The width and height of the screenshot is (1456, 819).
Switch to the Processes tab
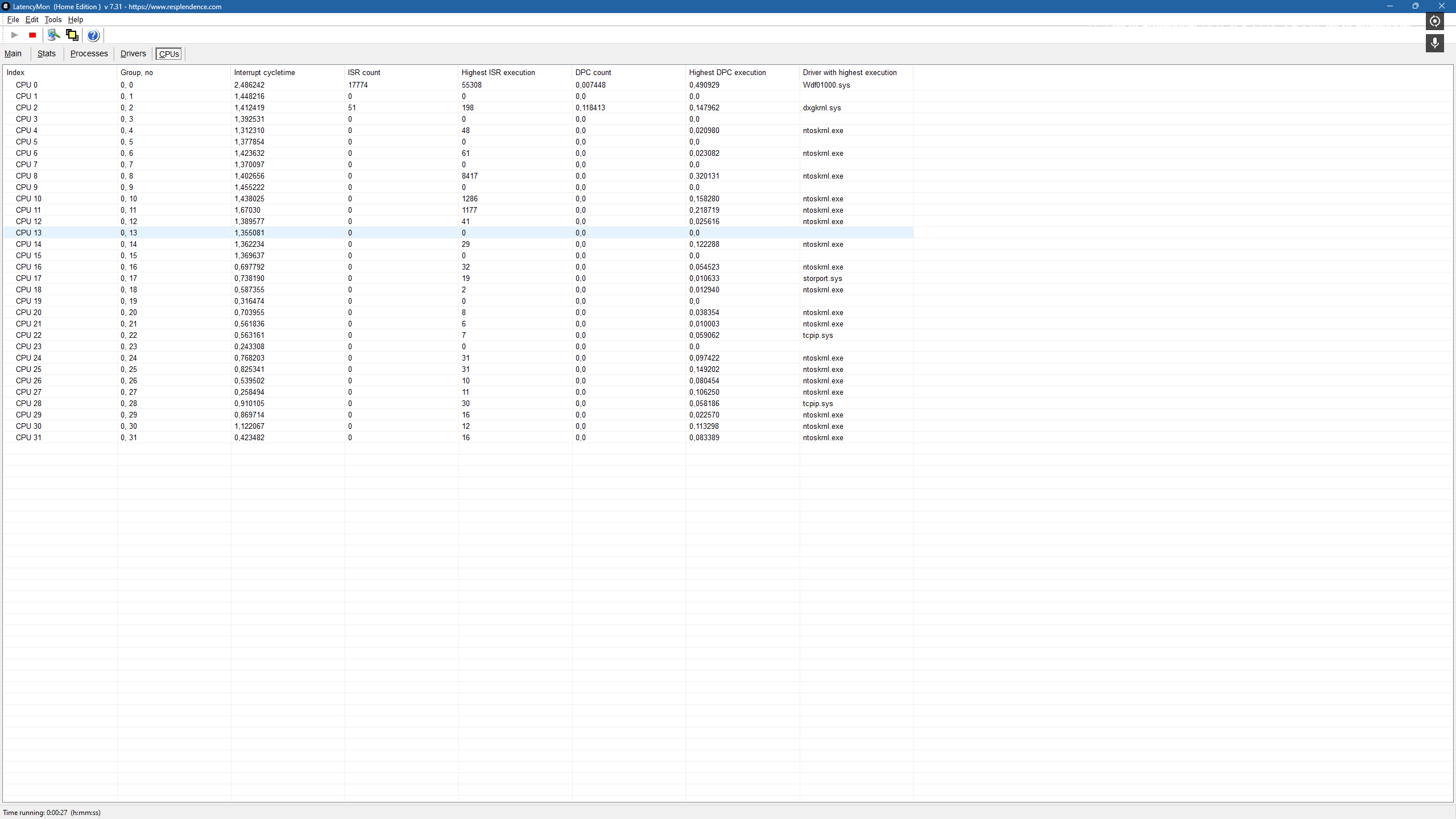coord(89,53)
